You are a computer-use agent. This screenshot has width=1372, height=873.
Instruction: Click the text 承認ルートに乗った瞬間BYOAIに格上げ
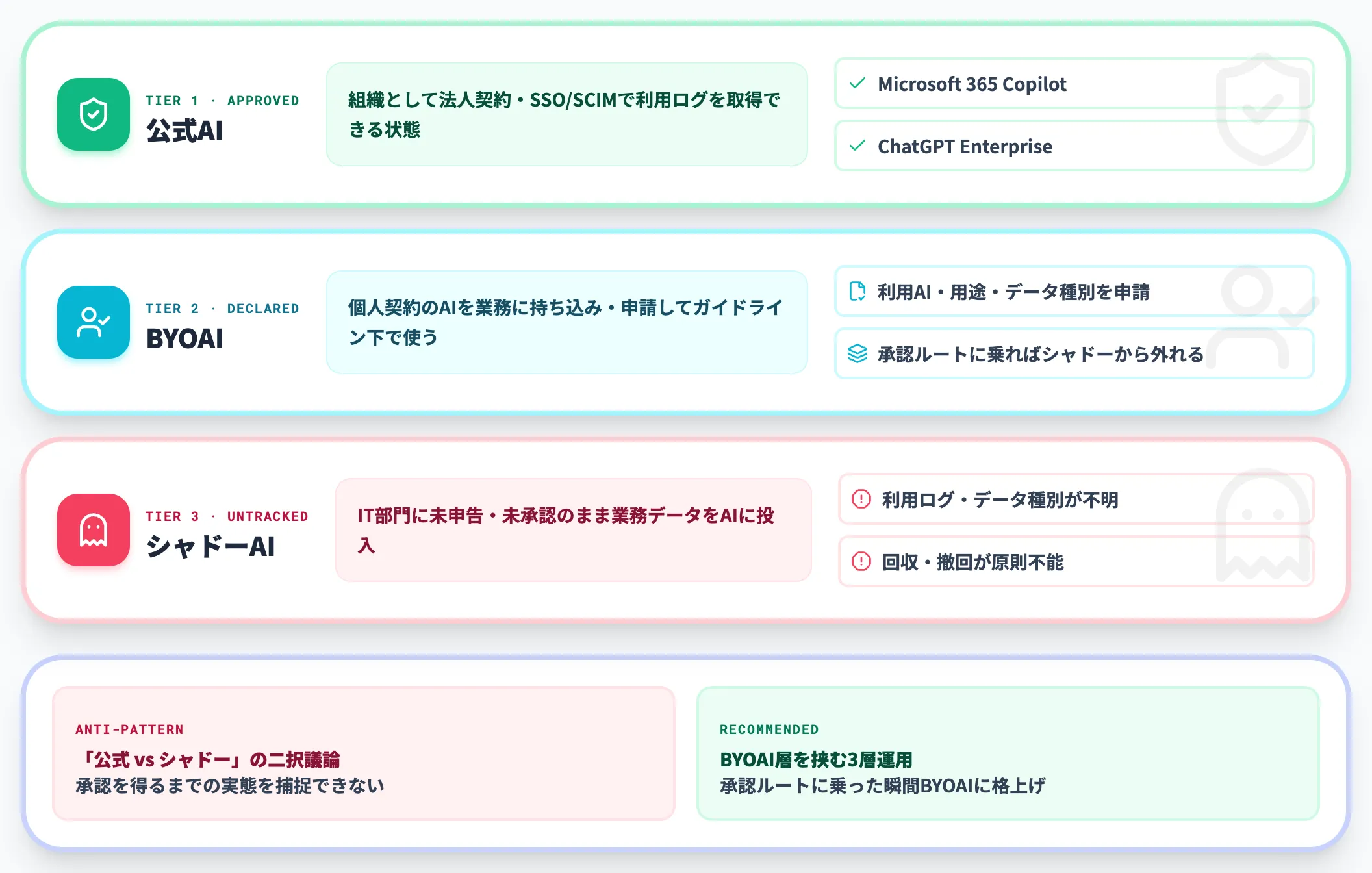point(883,786)
